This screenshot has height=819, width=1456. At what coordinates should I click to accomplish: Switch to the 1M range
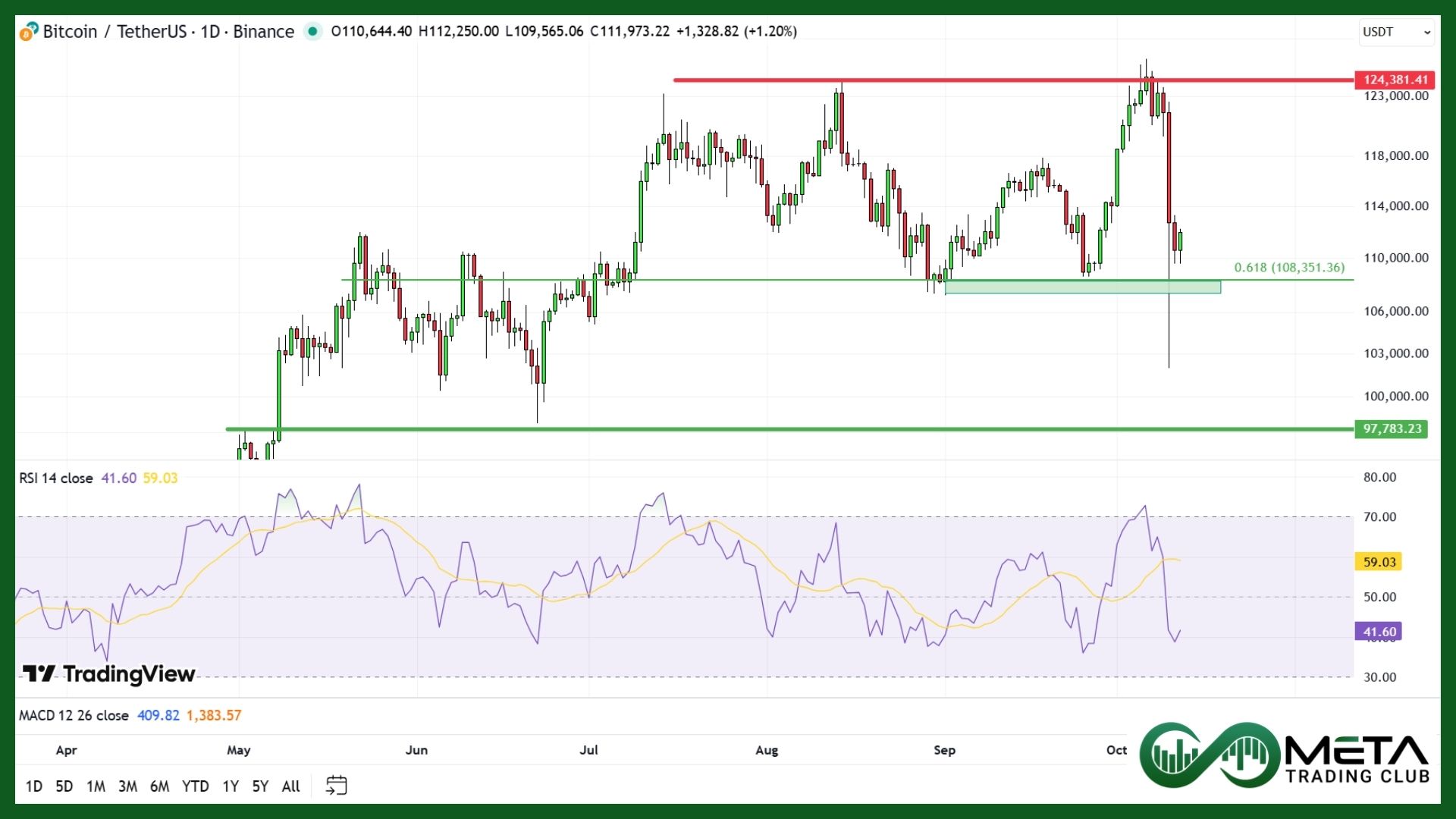pos(96,786)
